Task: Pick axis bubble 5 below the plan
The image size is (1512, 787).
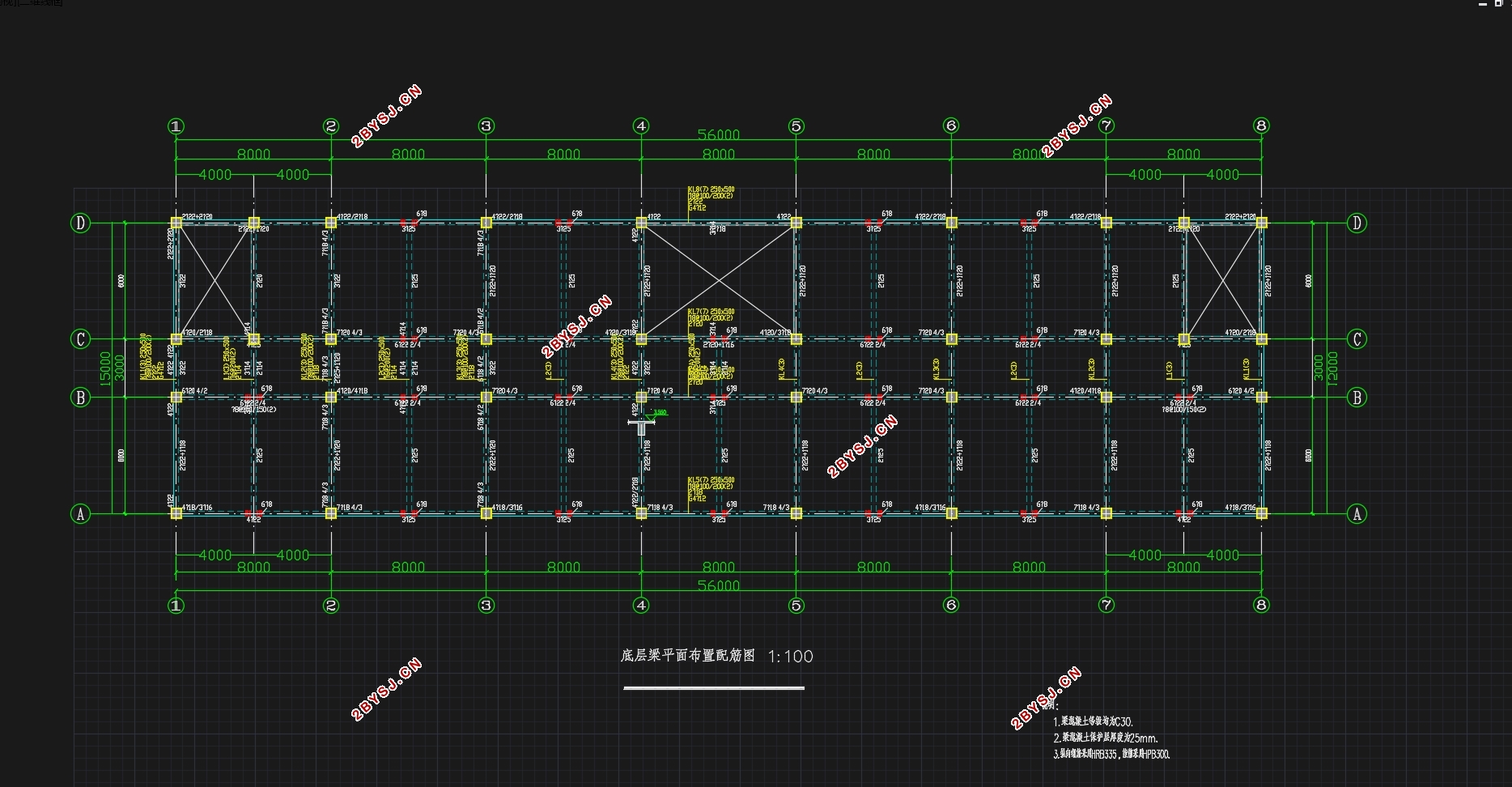Action: pos(796,605)
